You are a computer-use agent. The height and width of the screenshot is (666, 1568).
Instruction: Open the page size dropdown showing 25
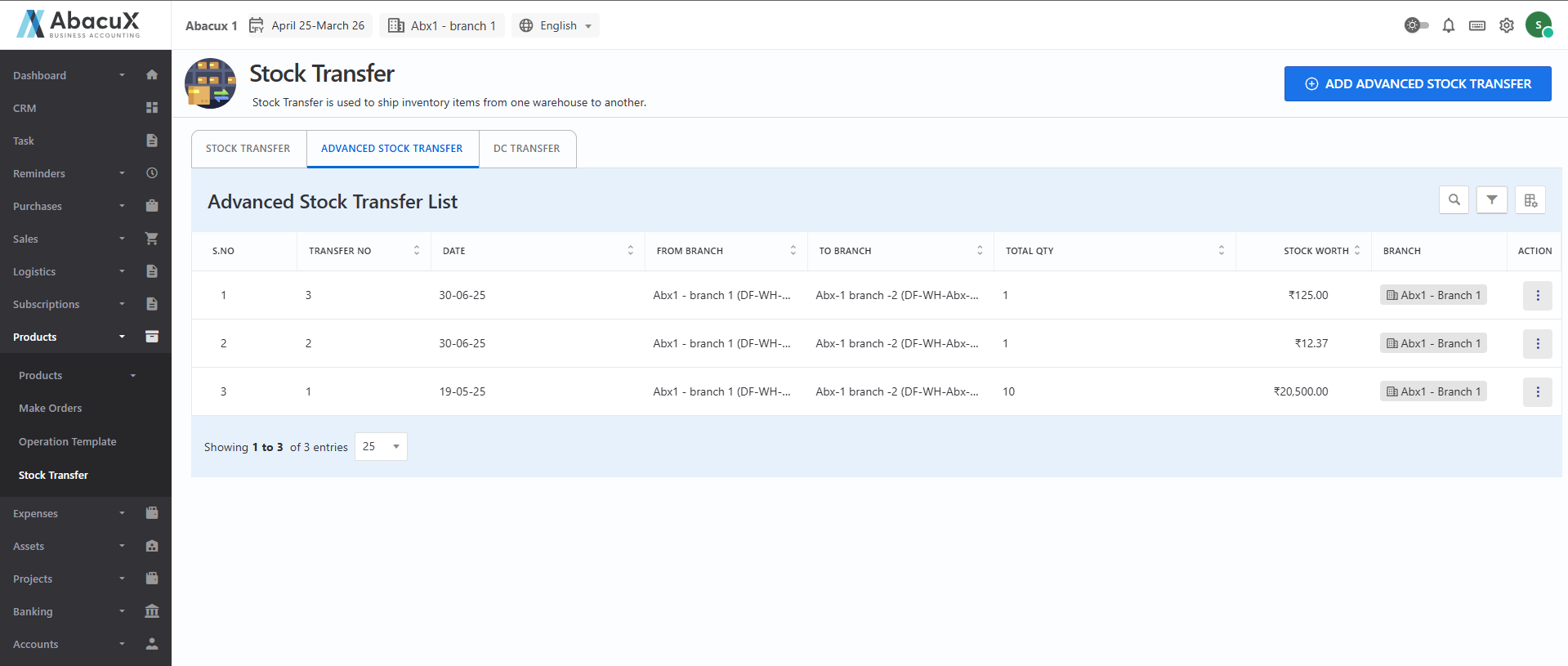coord(381,446)
